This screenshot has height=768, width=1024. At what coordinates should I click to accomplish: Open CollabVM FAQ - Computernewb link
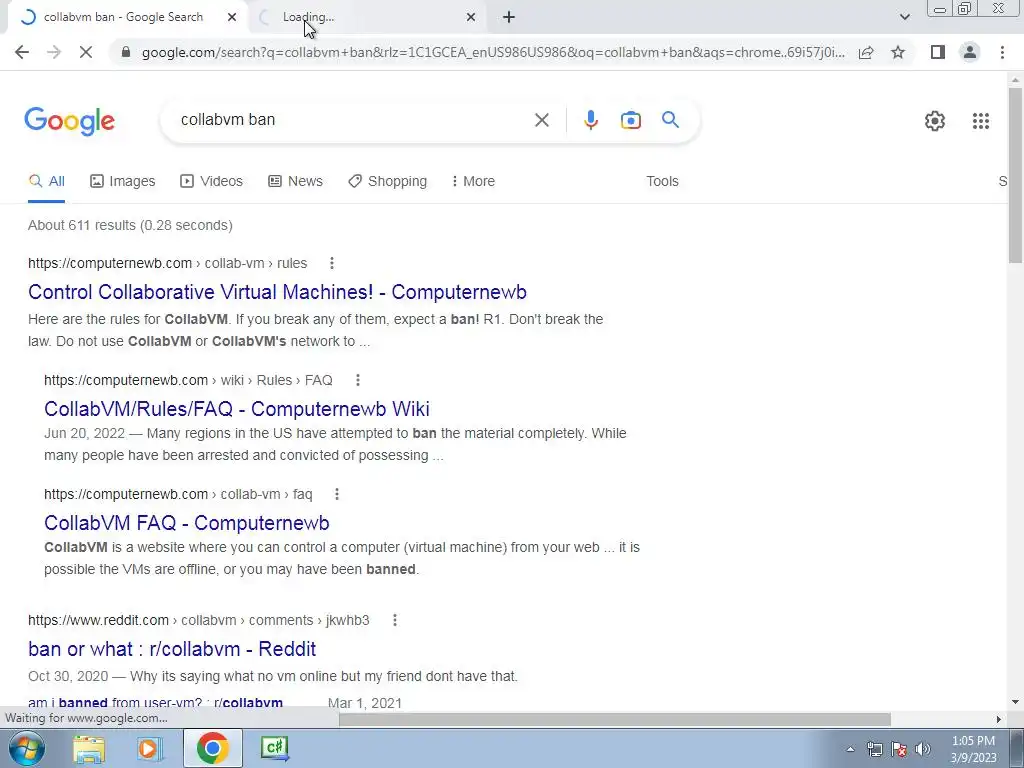187,523
